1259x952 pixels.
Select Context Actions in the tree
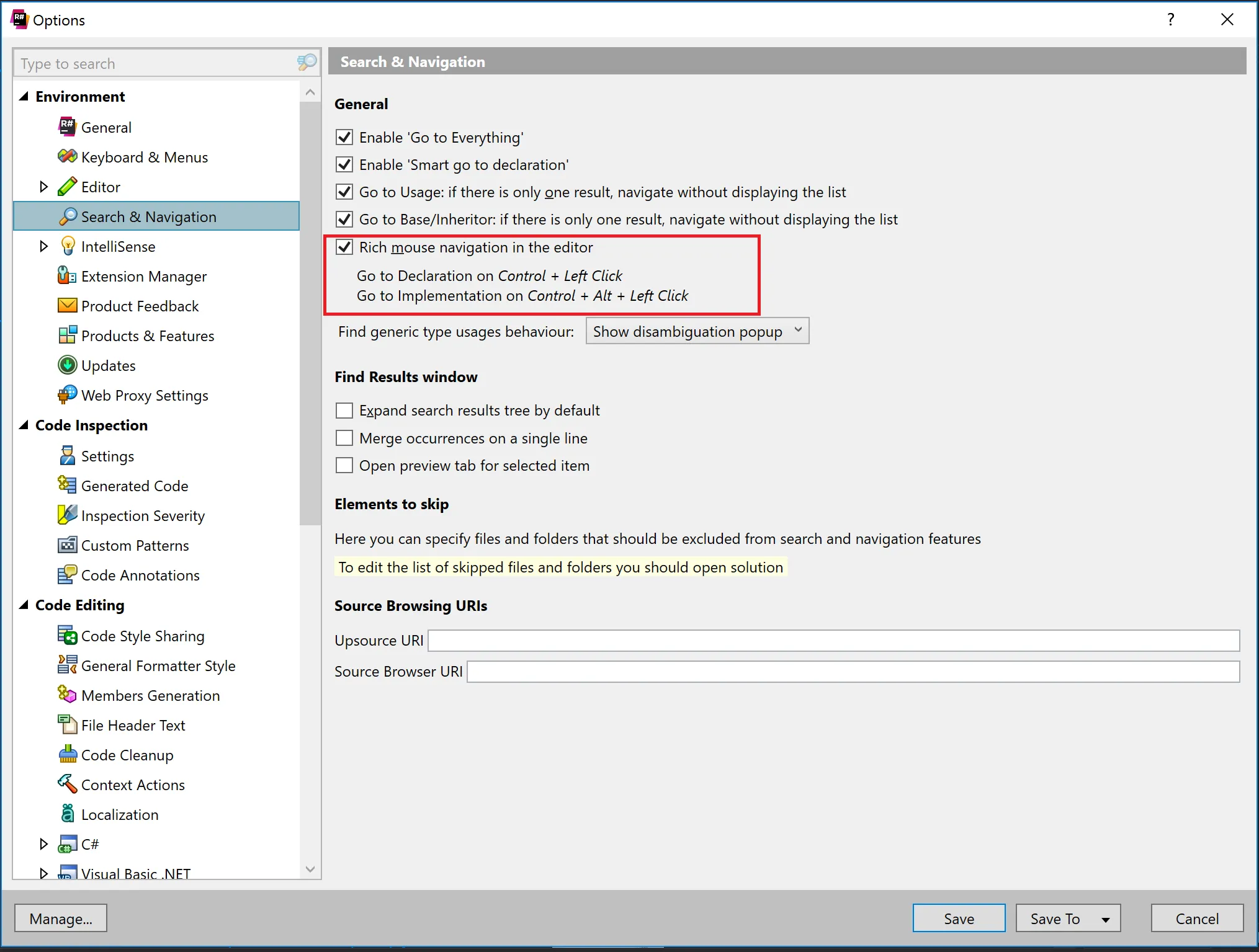pos(133,785)
